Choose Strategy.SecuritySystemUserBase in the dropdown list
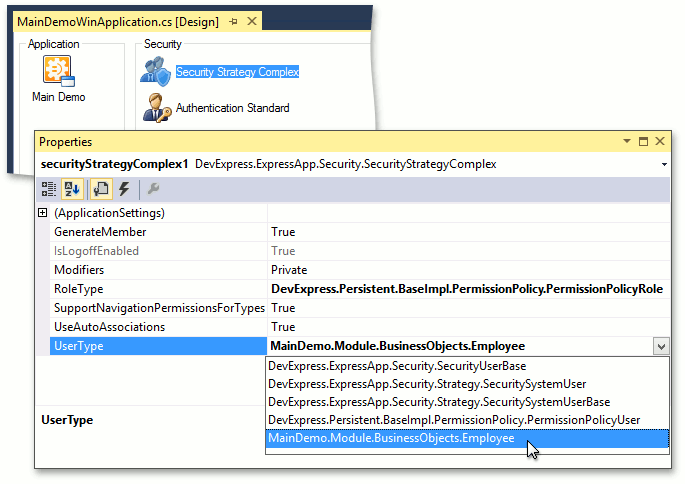 coord(467,402)
